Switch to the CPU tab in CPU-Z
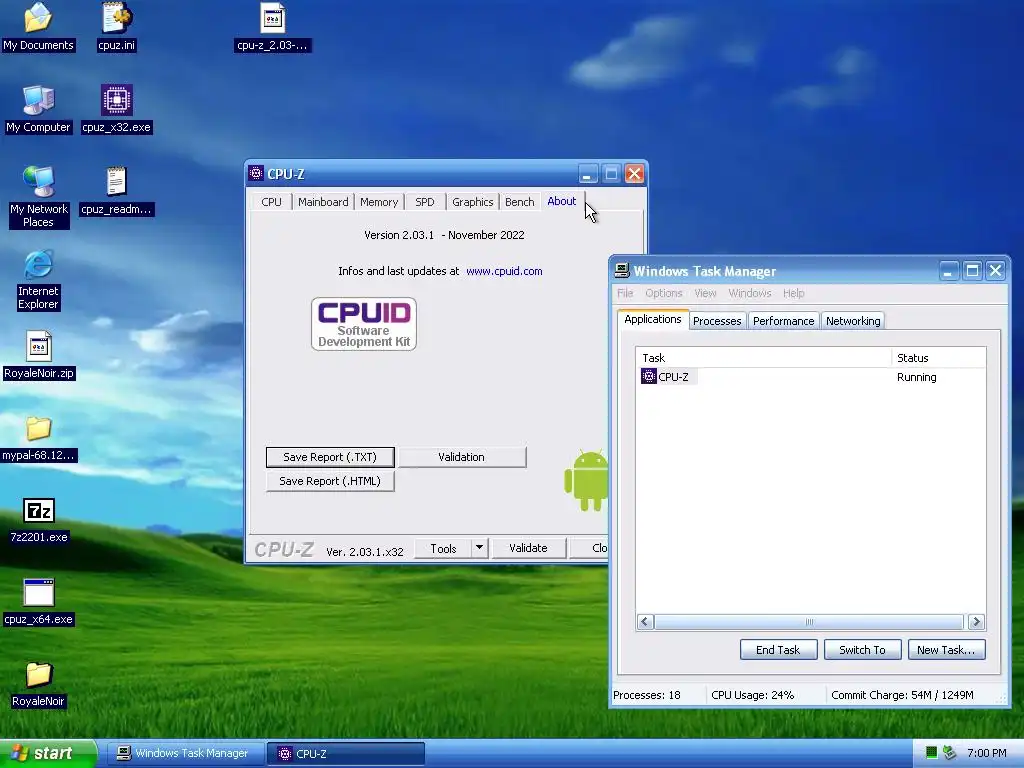1024x768 pixels. coord(271,202)
